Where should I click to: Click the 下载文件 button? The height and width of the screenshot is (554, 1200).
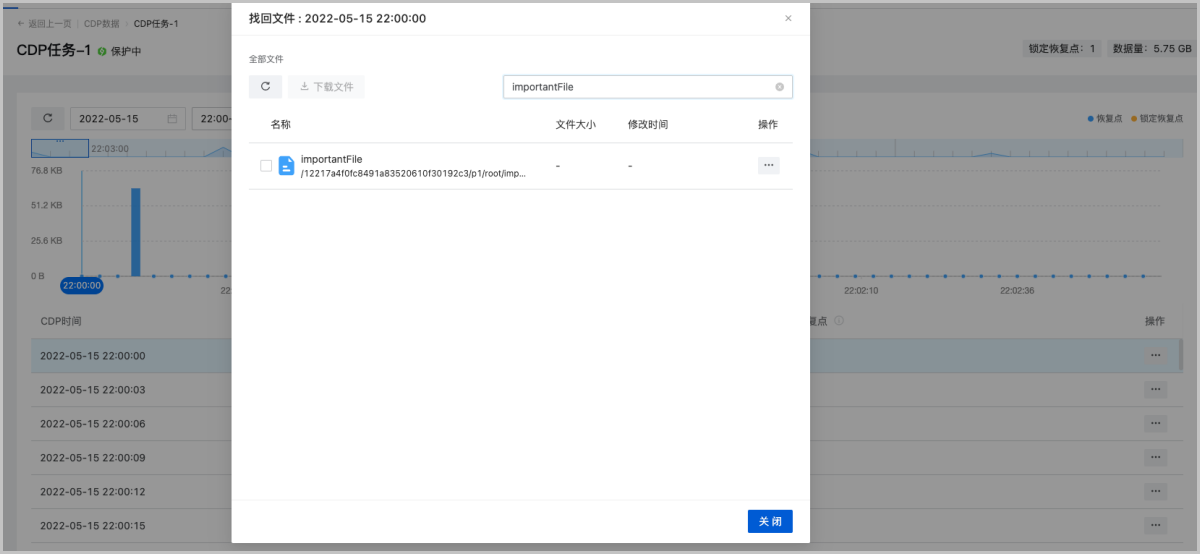(326, 87)
